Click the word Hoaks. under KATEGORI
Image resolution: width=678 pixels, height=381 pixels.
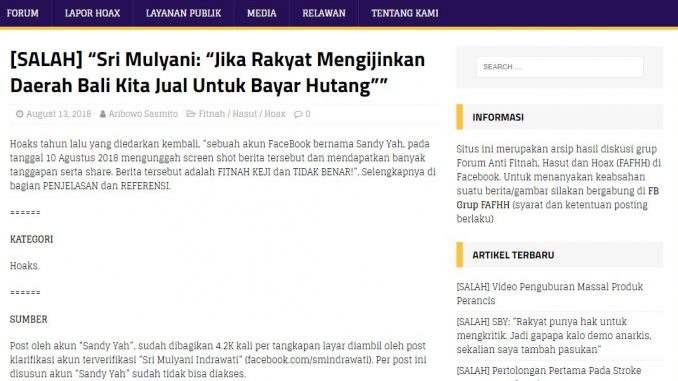(25, 266)
